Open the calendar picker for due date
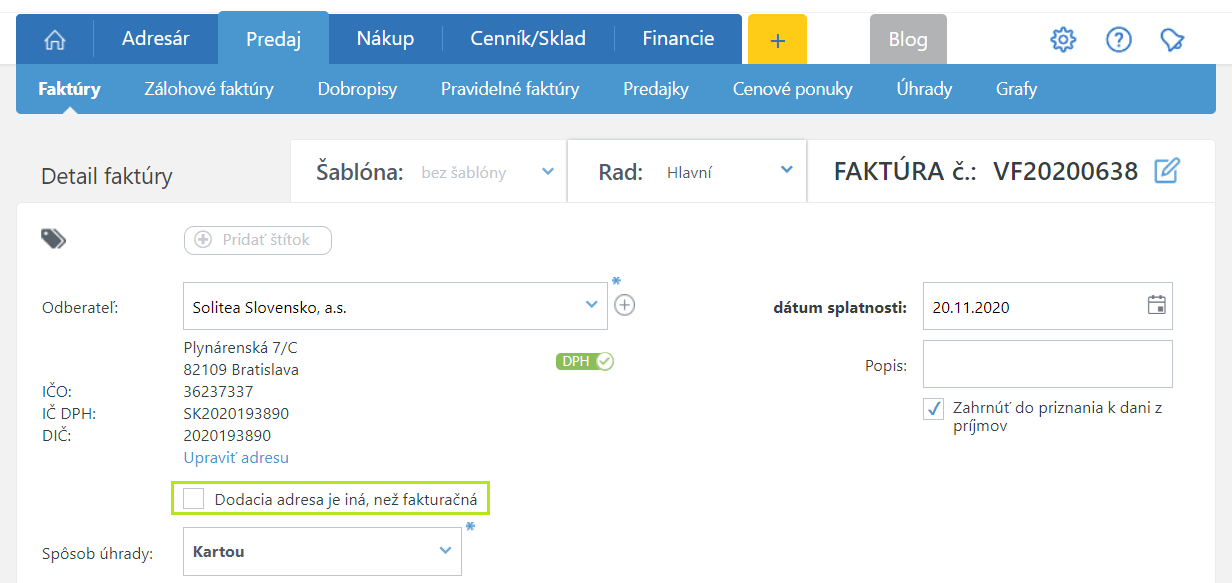Screen dimensions: 1232x583 (x=1156, y=306)
